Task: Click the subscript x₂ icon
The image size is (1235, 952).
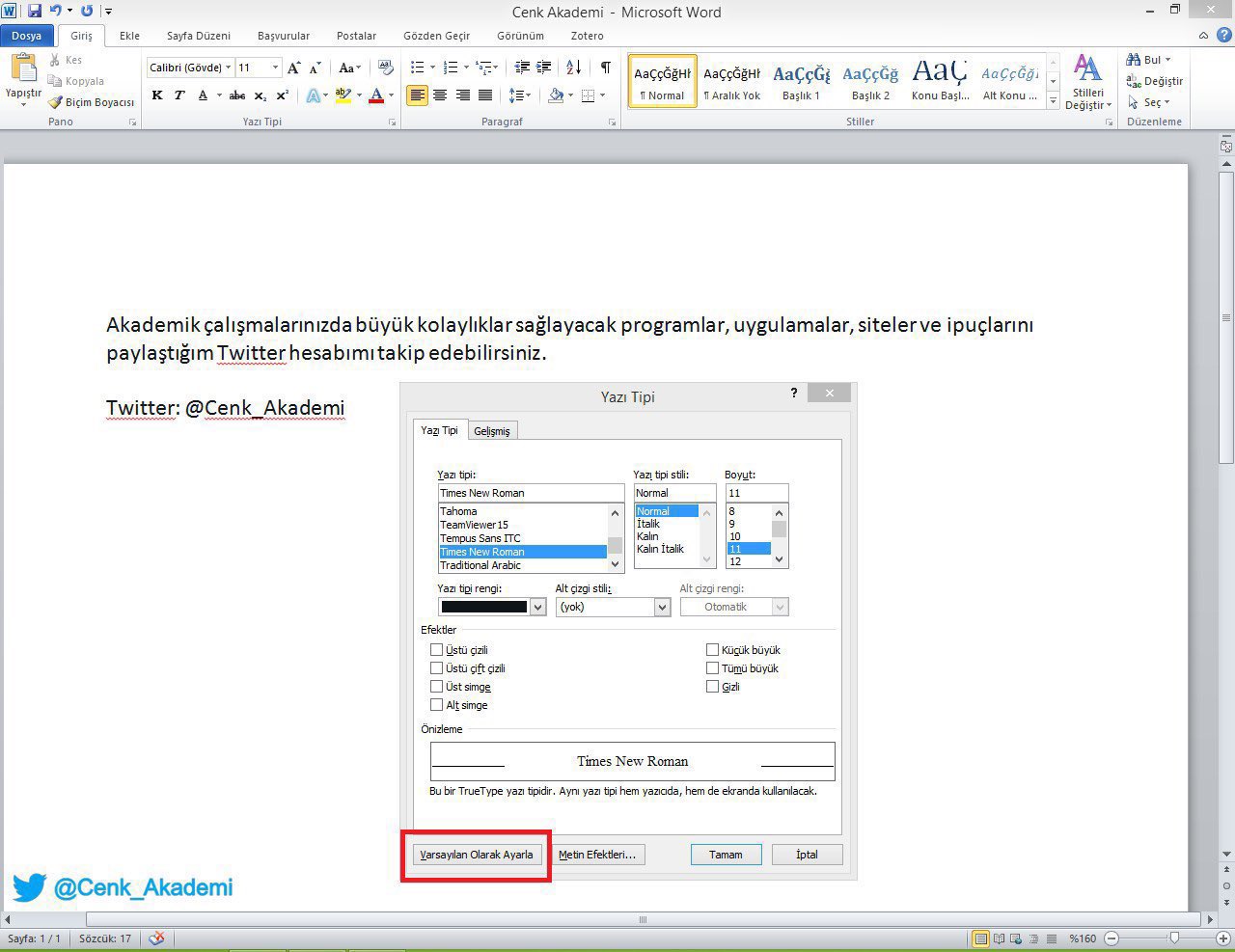Action: [x=260, y=95]
